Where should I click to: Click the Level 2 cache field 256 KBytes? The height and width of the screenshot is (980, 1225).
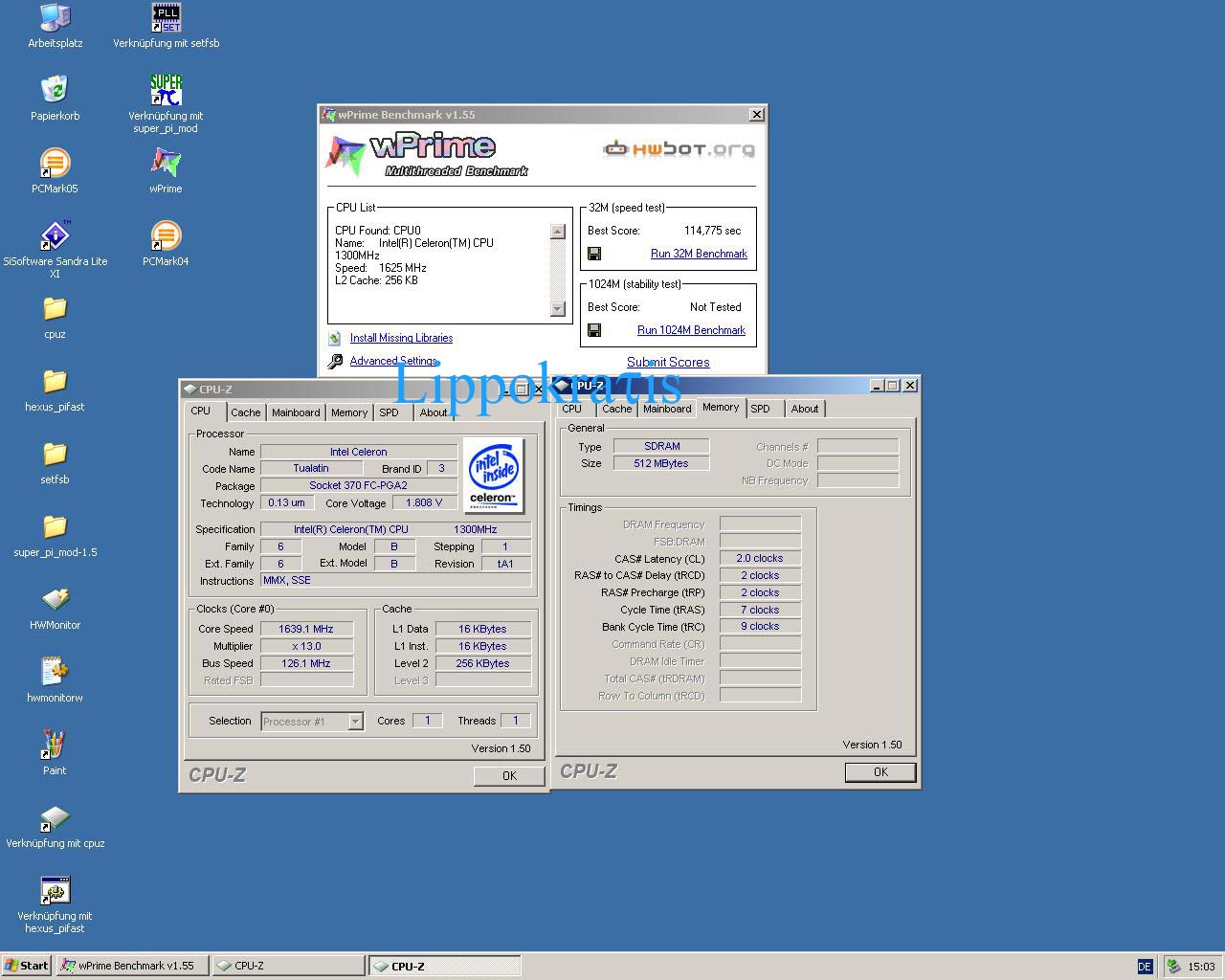click(482, 663)
